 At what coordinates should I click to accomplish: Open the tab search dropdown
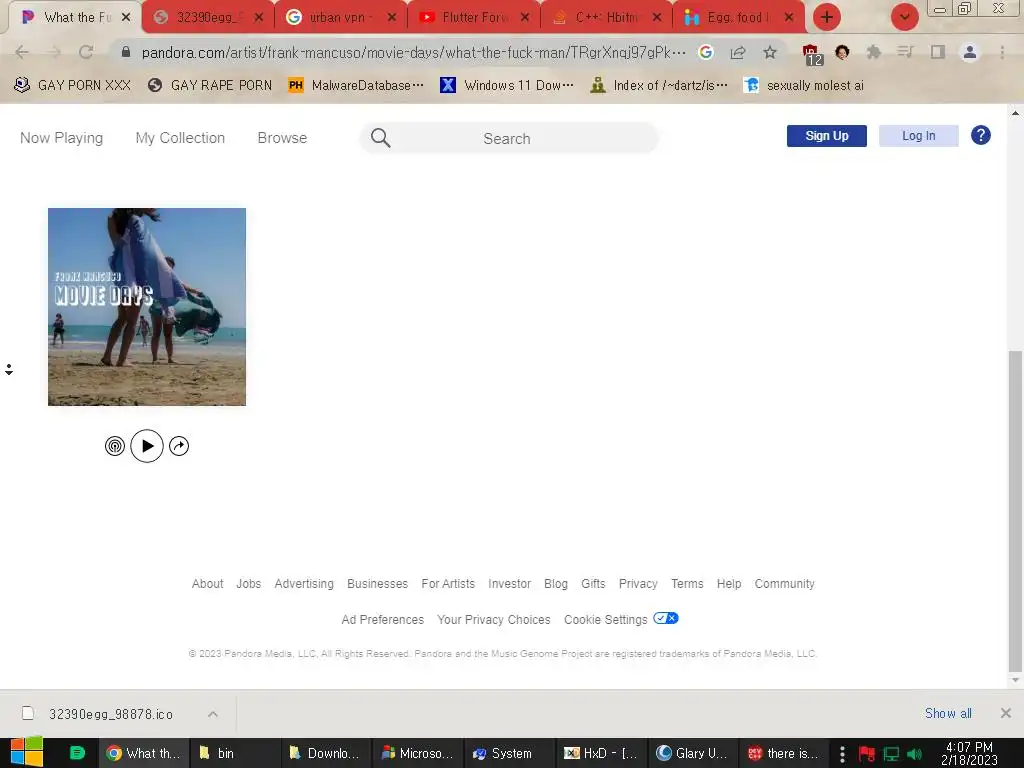[904, 18]
